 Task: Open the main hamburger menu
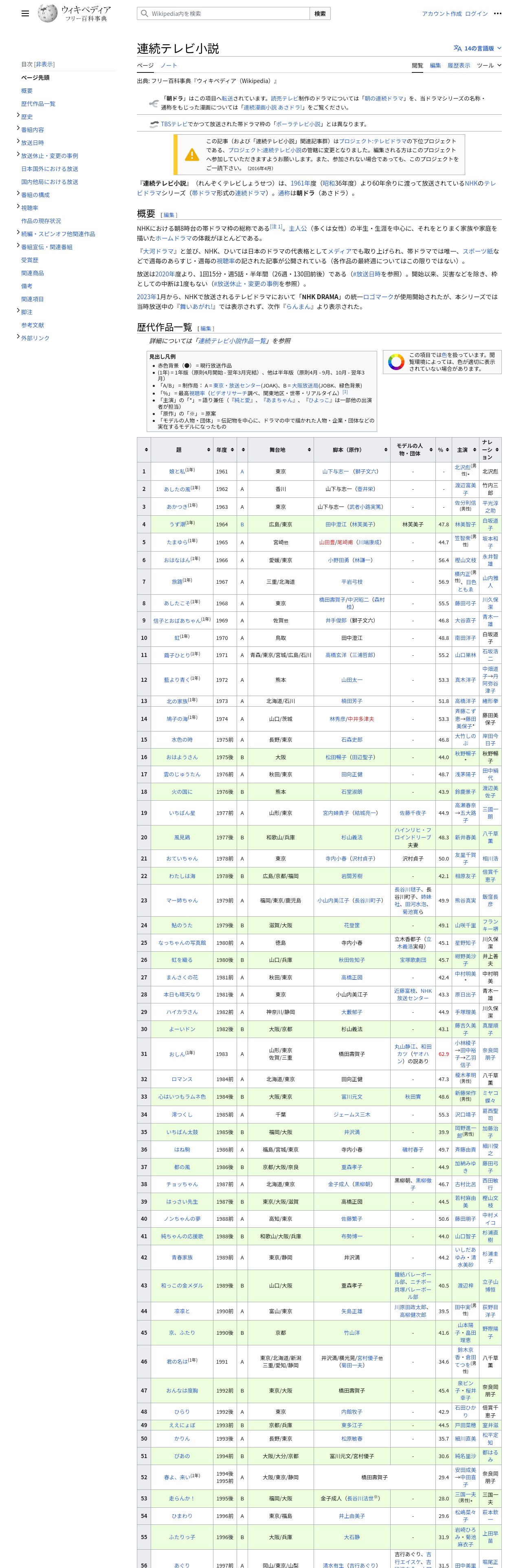click(25, 13)
